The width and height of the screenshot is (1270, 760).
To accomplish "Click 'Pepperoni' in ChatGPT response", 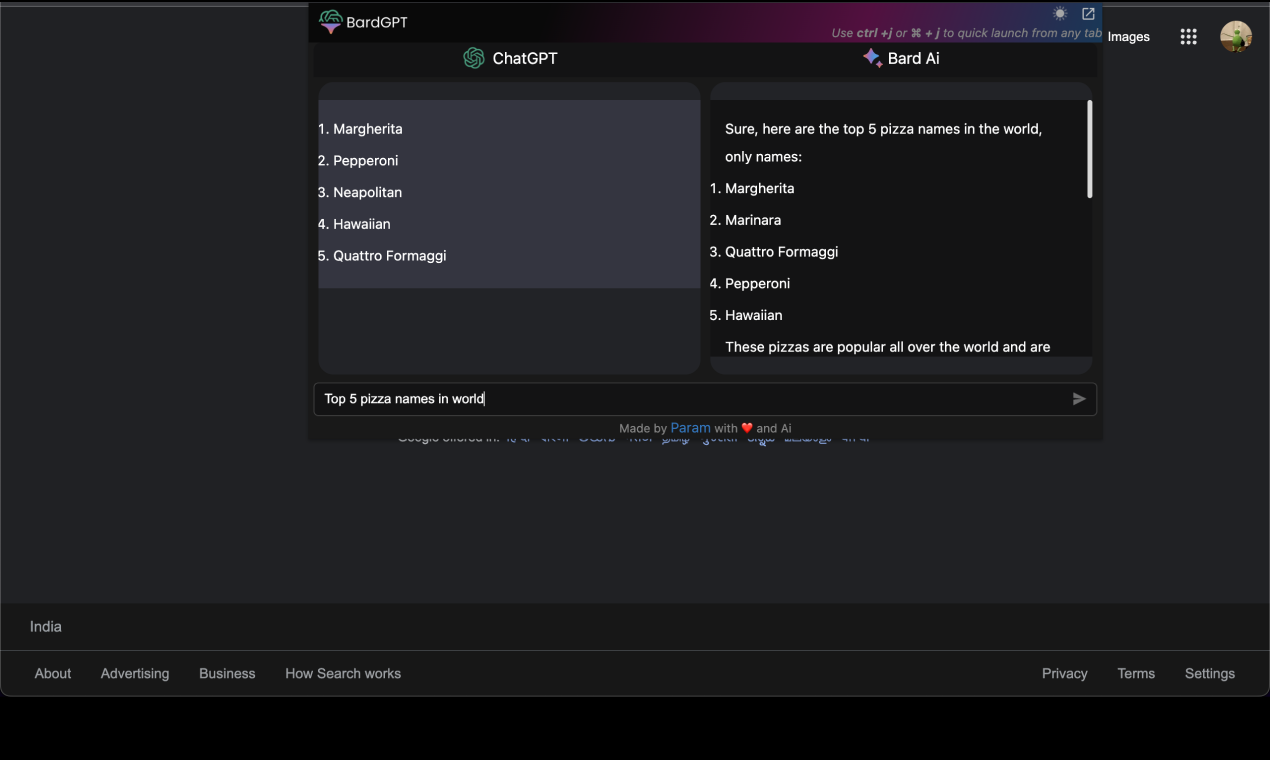I will tap(366, 161).
